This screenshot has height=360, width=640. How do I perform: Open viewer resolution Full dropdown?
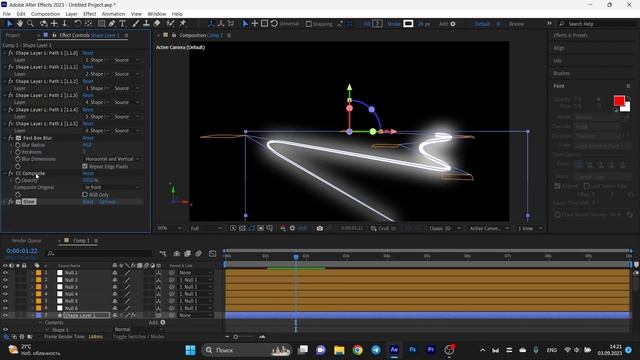pos(207,228)
